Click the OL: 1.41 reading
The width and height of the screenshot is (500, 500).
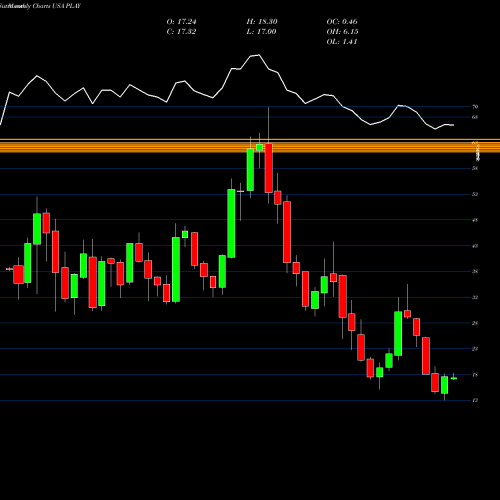tap(342, 42)
